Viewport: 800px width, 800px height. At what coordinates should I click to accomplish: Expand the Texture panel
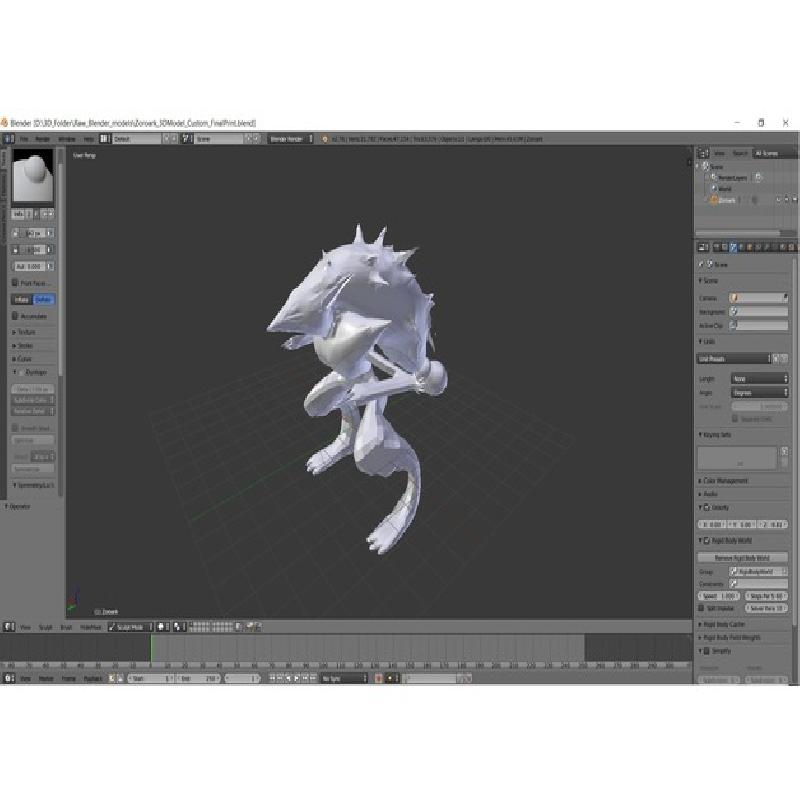[24, 332]
